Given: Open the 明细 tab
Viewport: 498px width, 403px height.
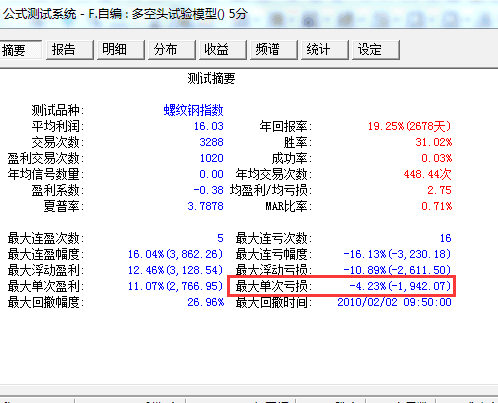Looking at the screenshot, I should pyautogui.click(x=121, y=50).
